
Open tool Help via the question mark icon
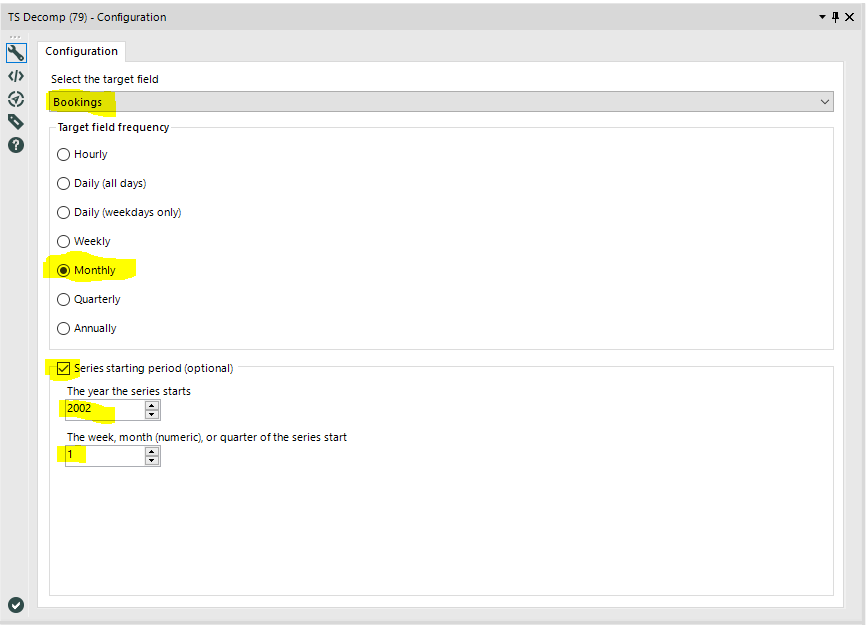(15, 144)
